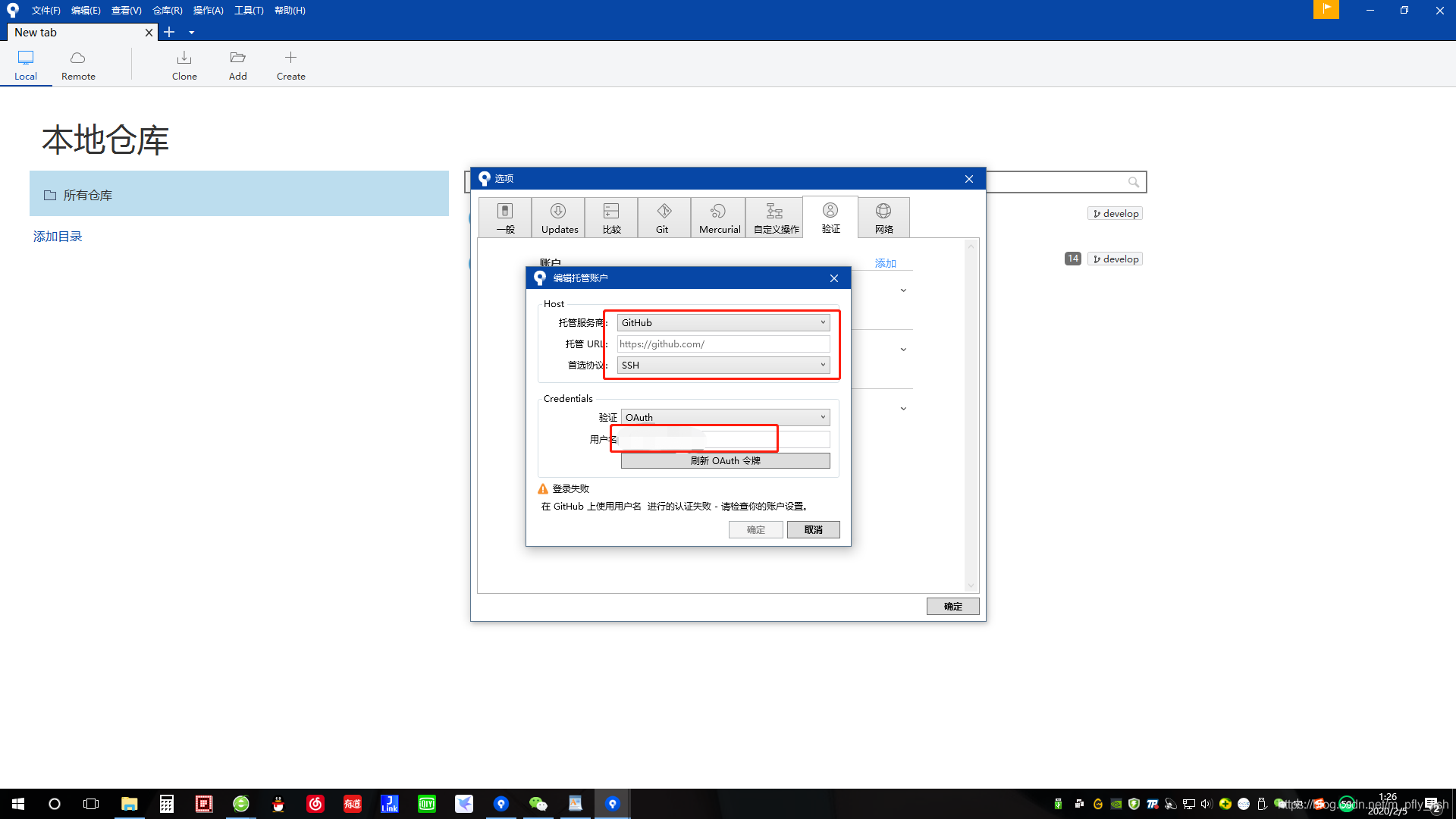Click 刷新 OAuth 令牌 refresh button

[x=725, y=460]
